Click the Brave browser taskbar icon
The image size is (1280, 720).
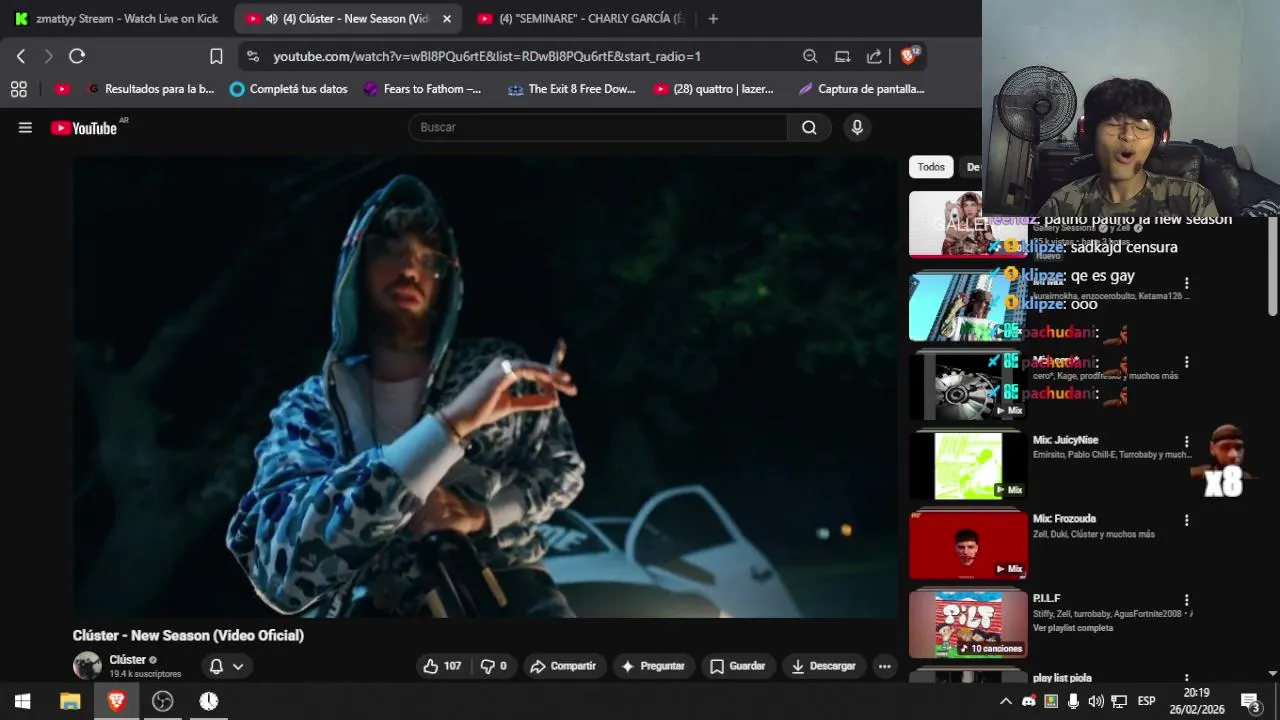coord(116,701)
